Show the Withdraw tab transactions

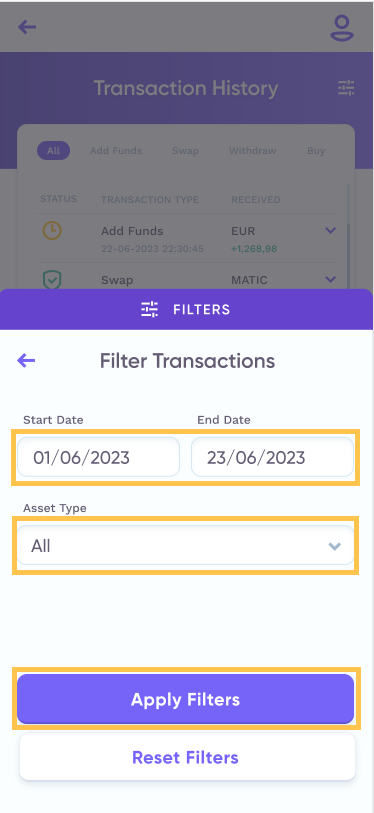click(253, 151)
